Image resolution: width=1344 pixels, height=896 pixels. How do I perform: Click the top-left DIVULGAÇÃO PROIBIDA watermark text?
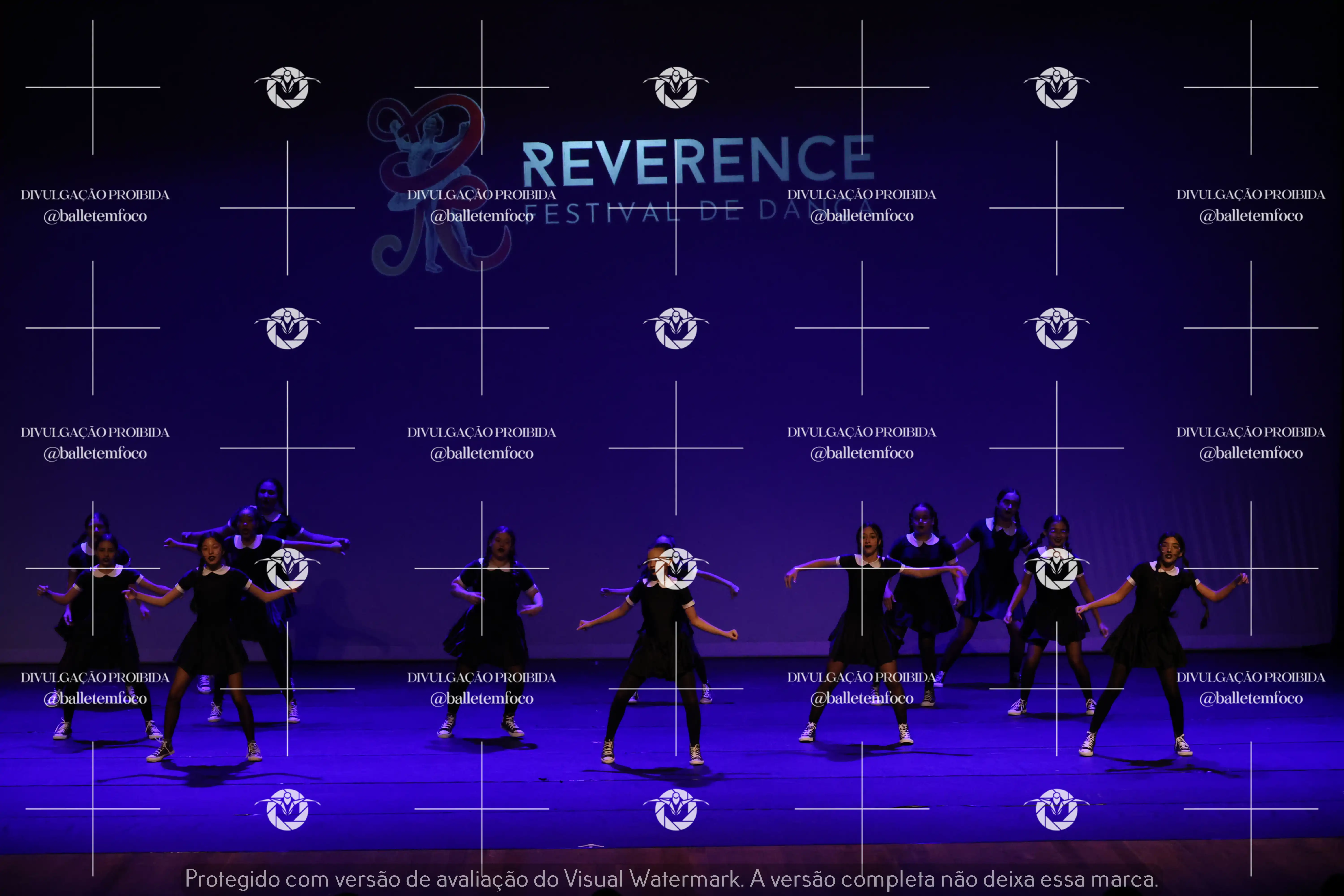[95, 195]
